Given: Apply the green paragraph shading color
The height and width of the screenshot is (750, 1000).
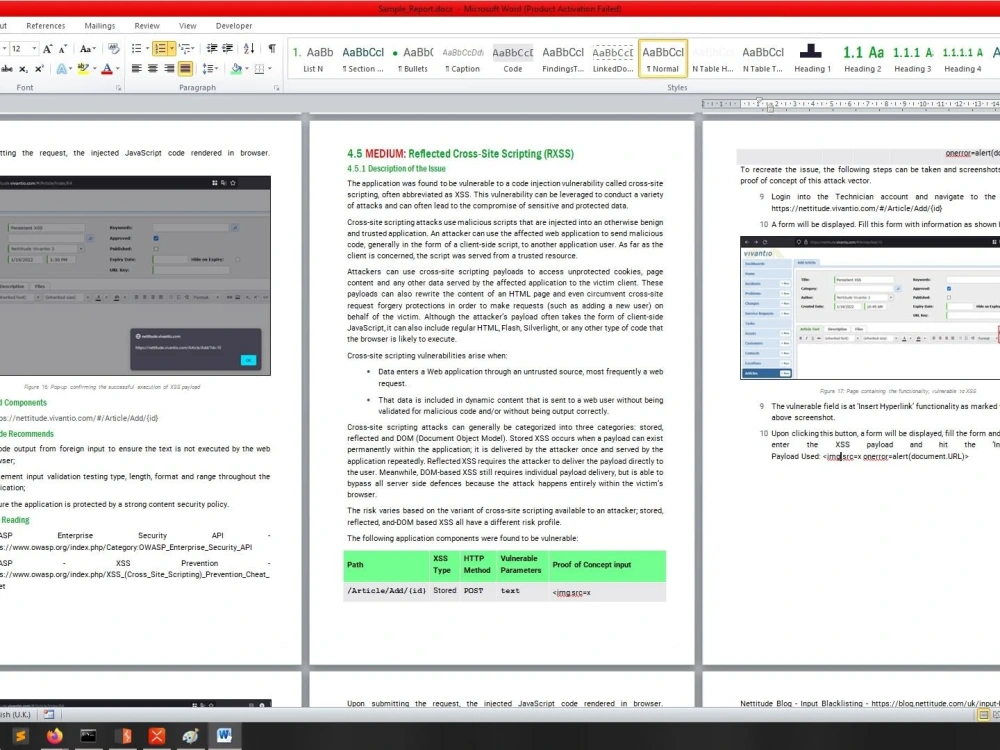Looking at the screenshot, I should pos(236,69).
